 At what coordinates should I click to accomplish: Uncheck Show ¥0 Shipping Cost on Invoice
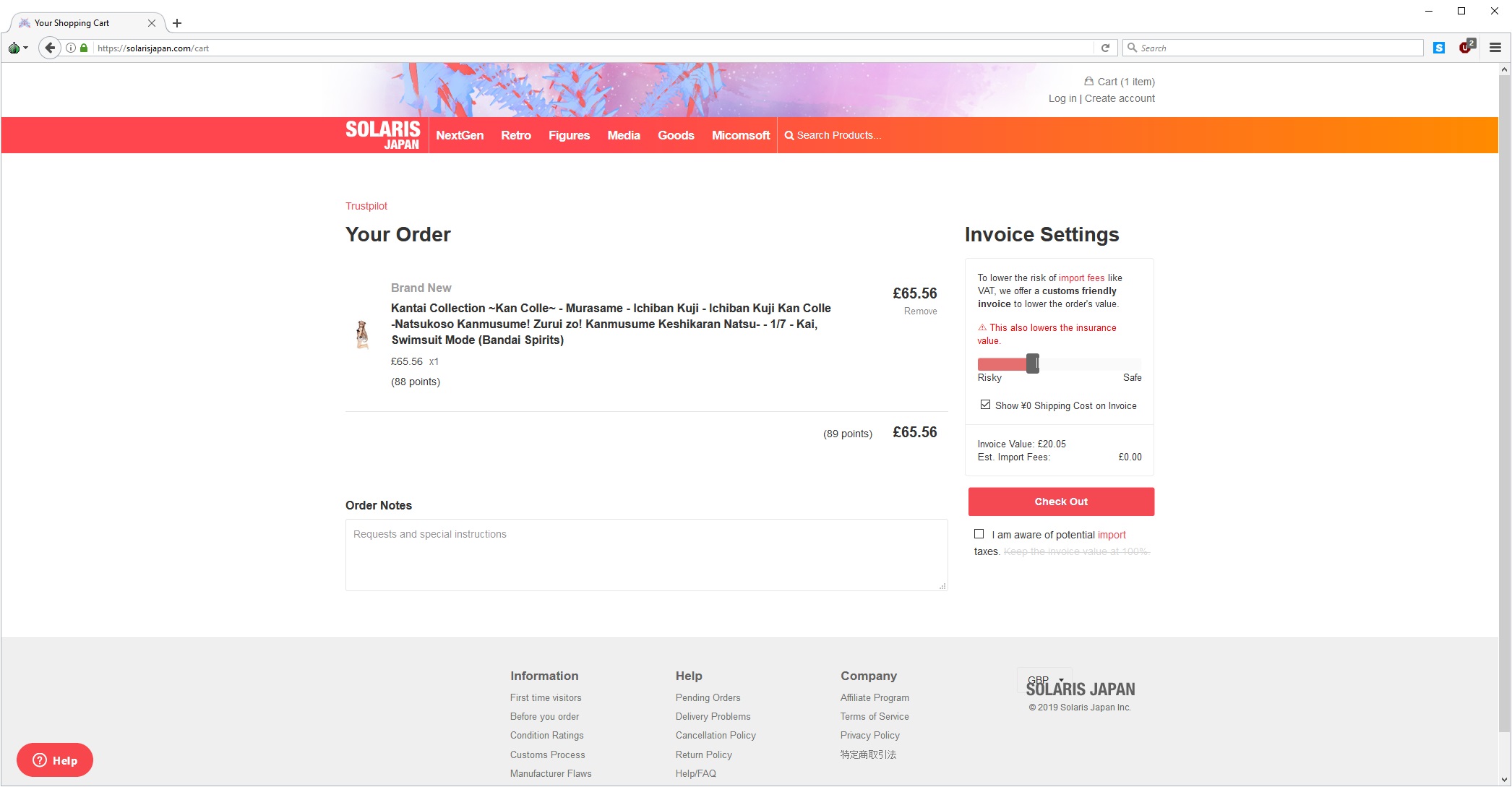click(x=985, y=405)
